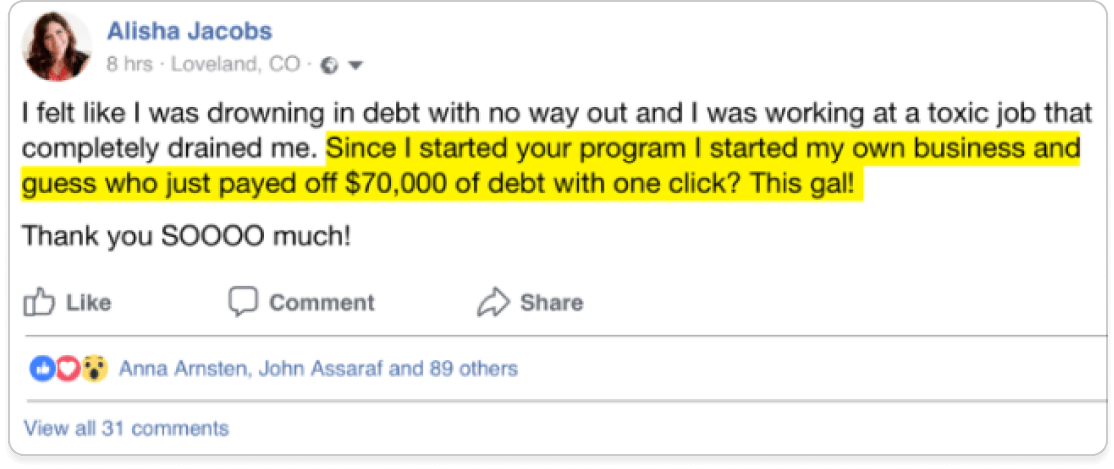This screenshot has width=1114, height=469.
Task: Click the 'Comment' text label
Action: pyautogui.click(x=321, y=303)
